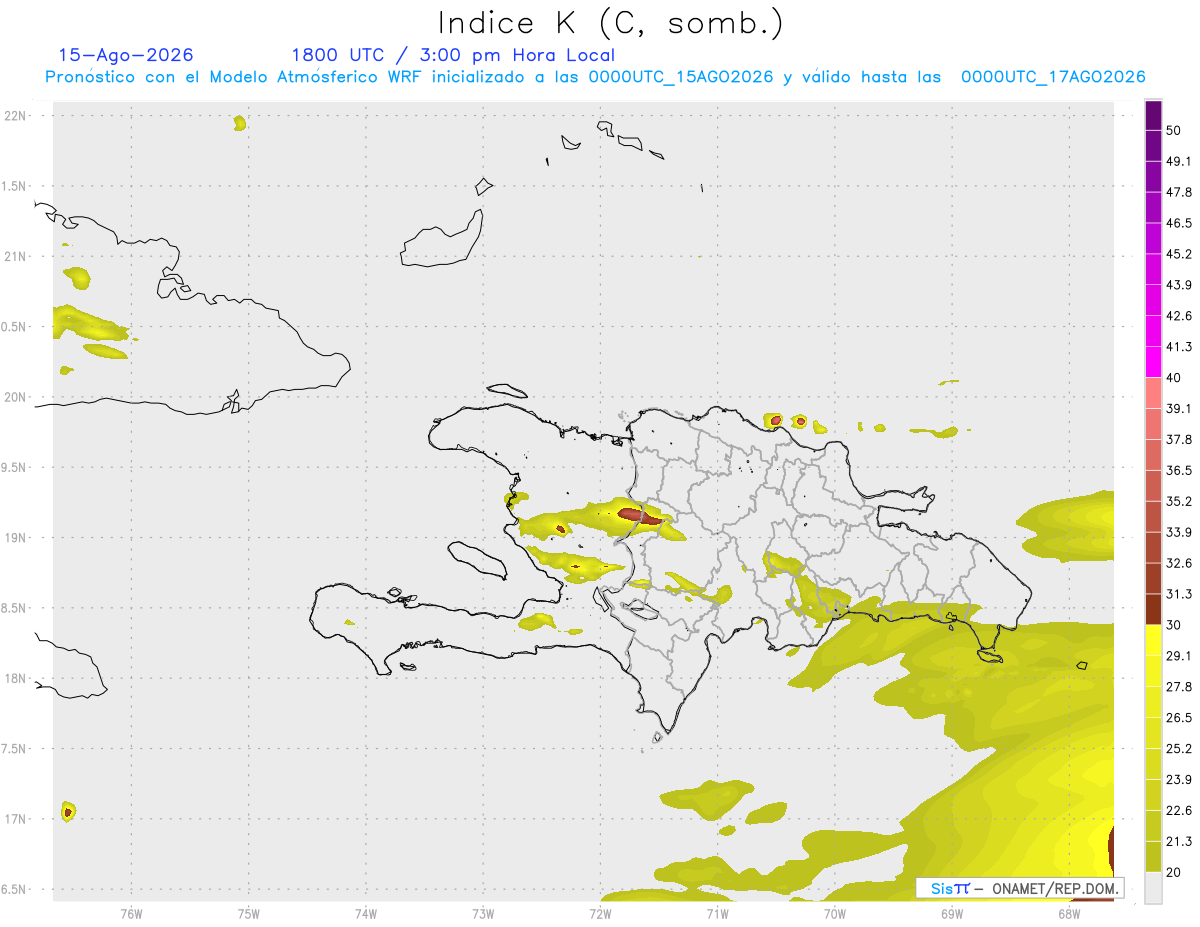Click the "21N" latitude label
Viewport: 1200px width, 927px height.
click(16, 256)
